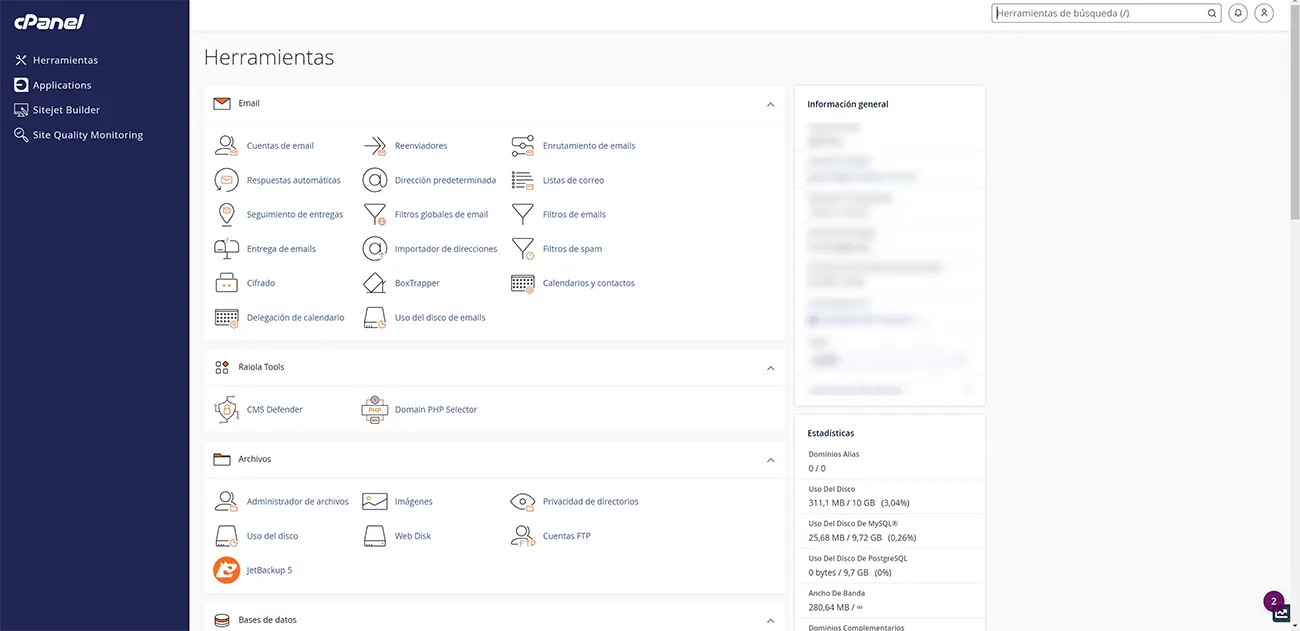Viewport: 1300px width, 631px height.
Task: Click the Privacidad de directorios eye icon
Action: 523,502
